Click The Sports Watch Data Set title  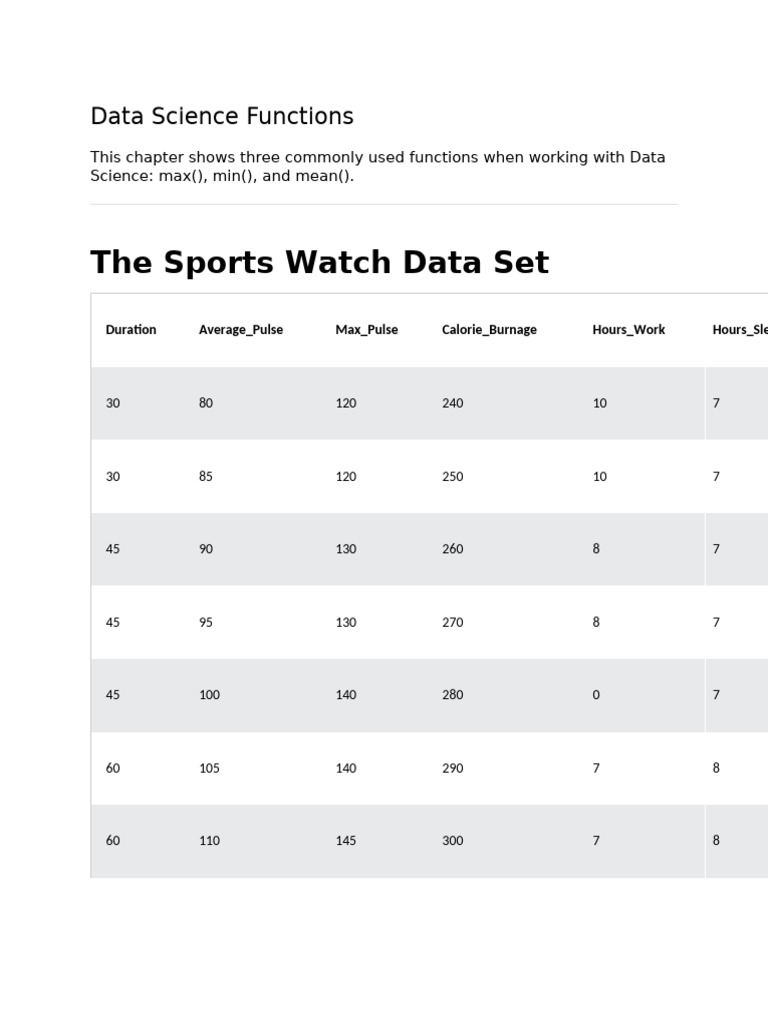(319, 263)
